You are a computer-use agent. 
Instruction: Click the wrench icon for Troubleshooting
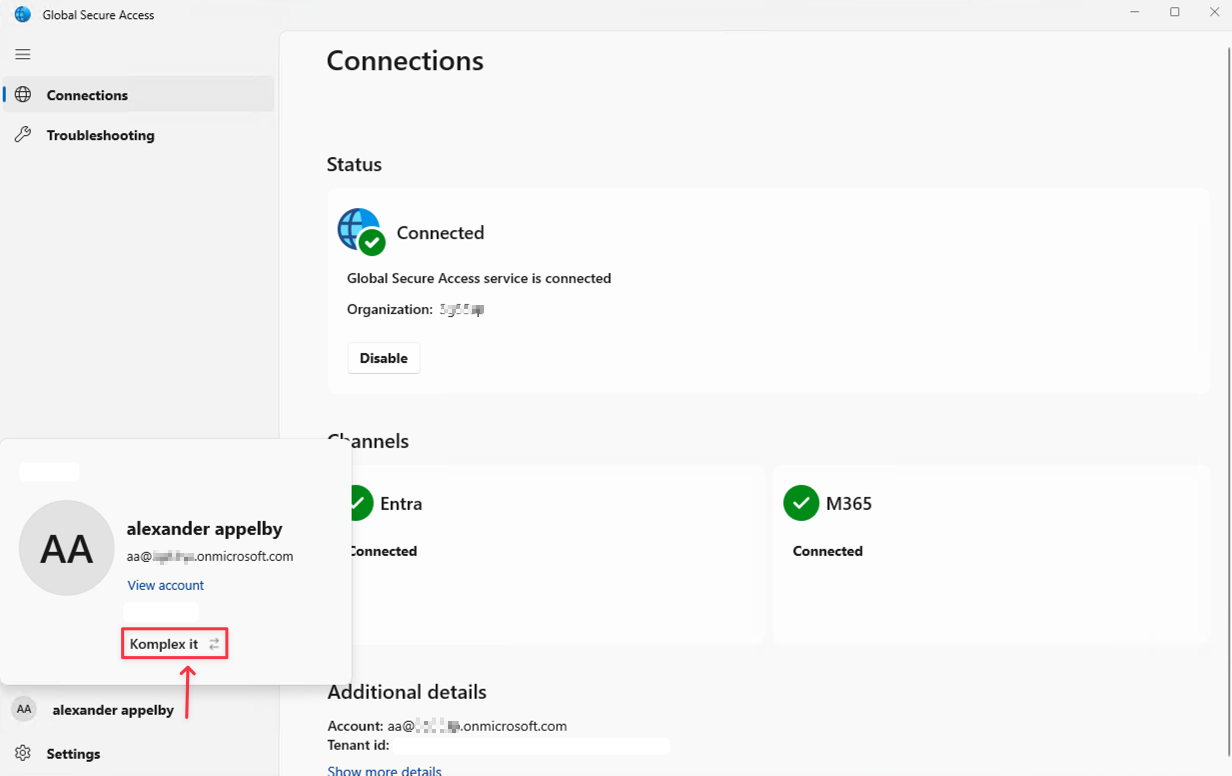pos(23,135)
